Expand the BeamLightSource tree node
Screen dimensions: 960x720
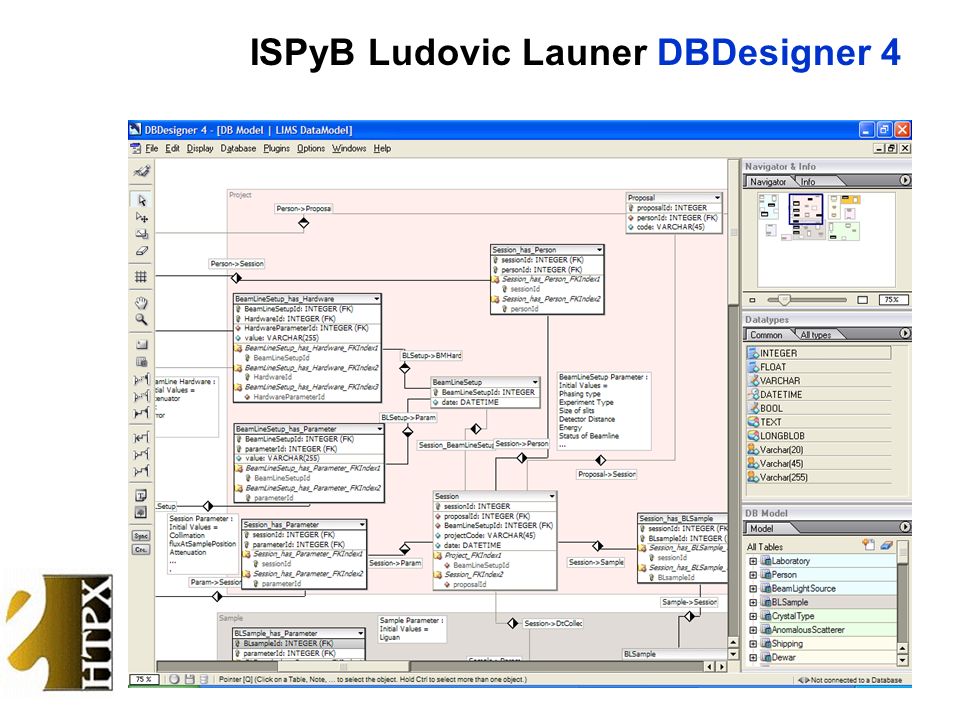pyautogui.click(x=752, y=588)
